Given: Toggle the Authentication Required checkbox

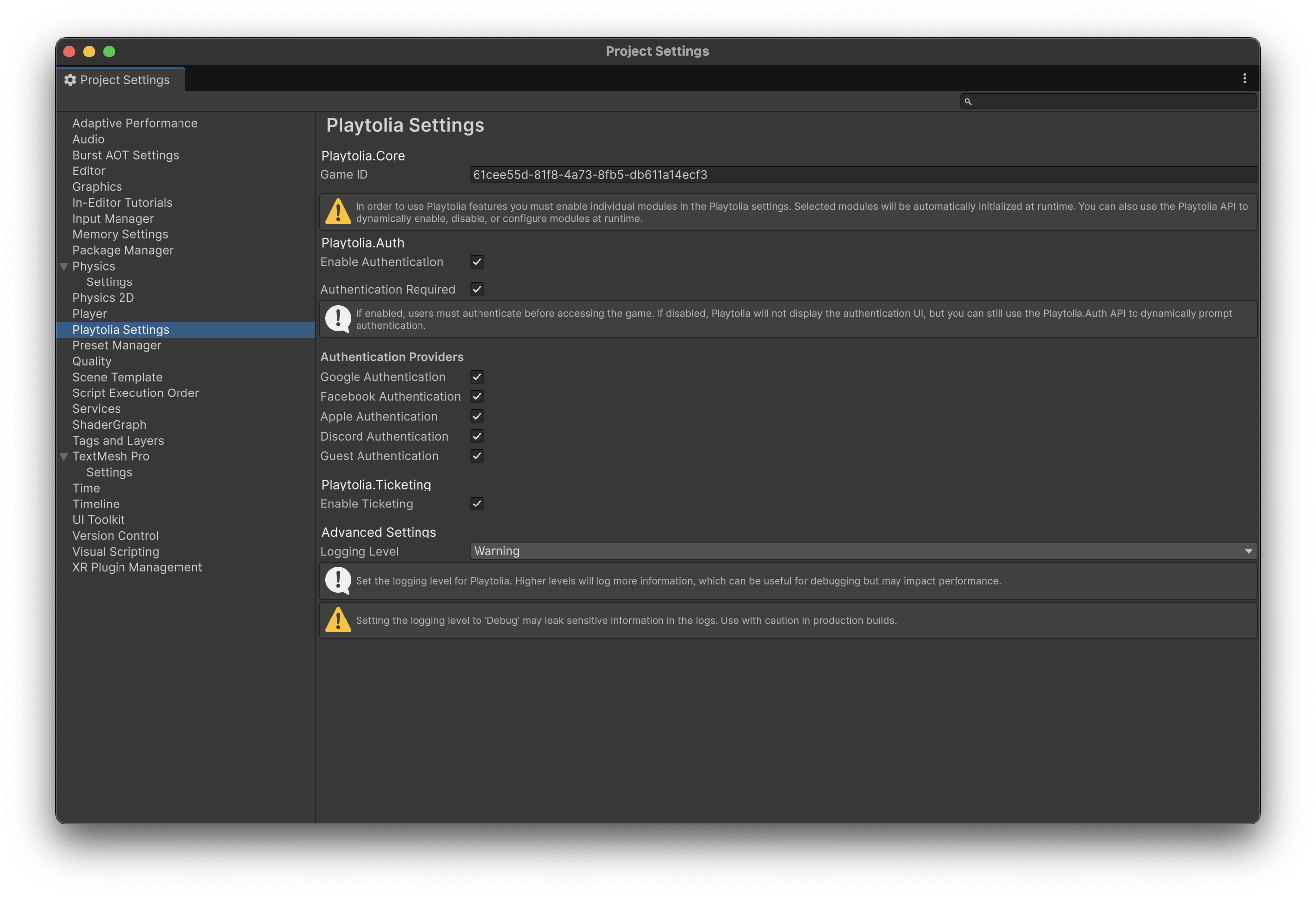Looking at the screenshot, I should (477, 289).
